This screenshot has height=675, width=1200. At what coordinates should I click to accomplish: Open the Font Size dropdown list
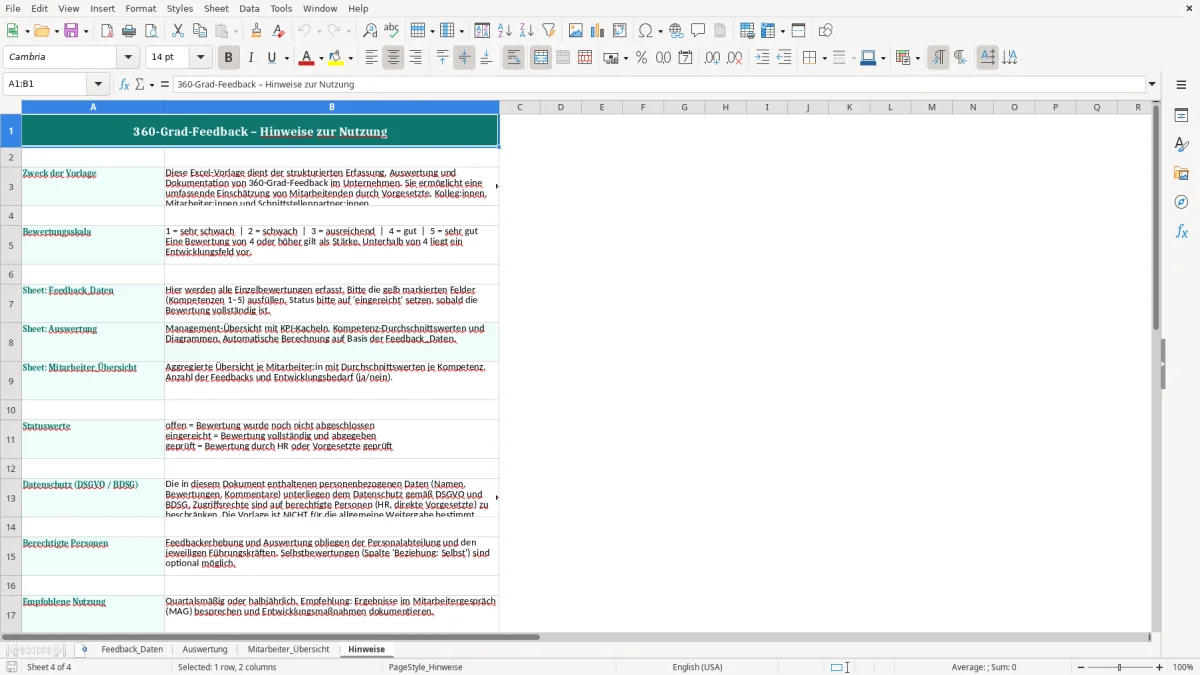201,58
